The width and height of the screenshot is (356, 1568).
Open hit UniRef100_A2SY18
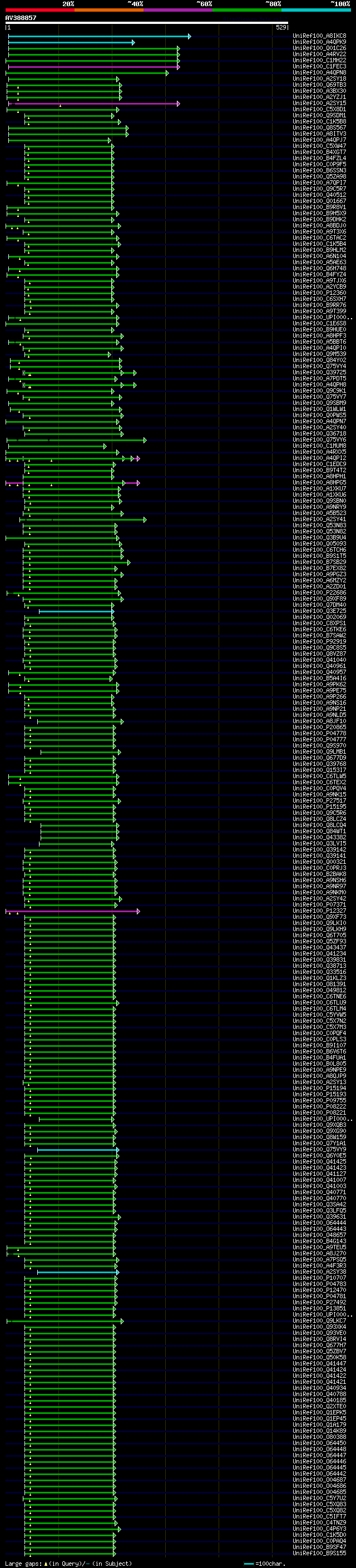[319, 78]
